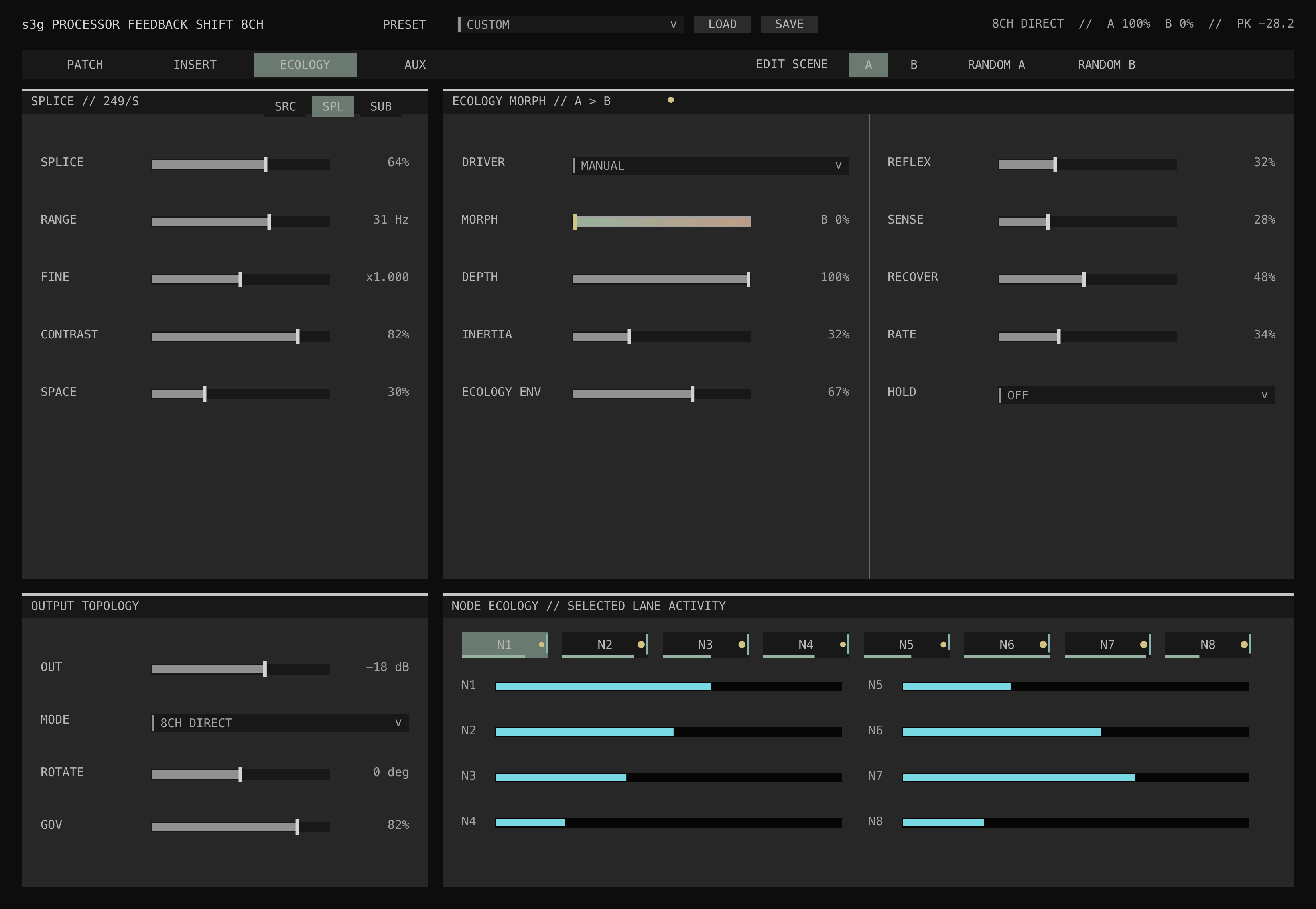The height and width of the screenshot is (909, 1316).
Task: Open the DRIVER Manual dropdown
Action: coord(710,166)
